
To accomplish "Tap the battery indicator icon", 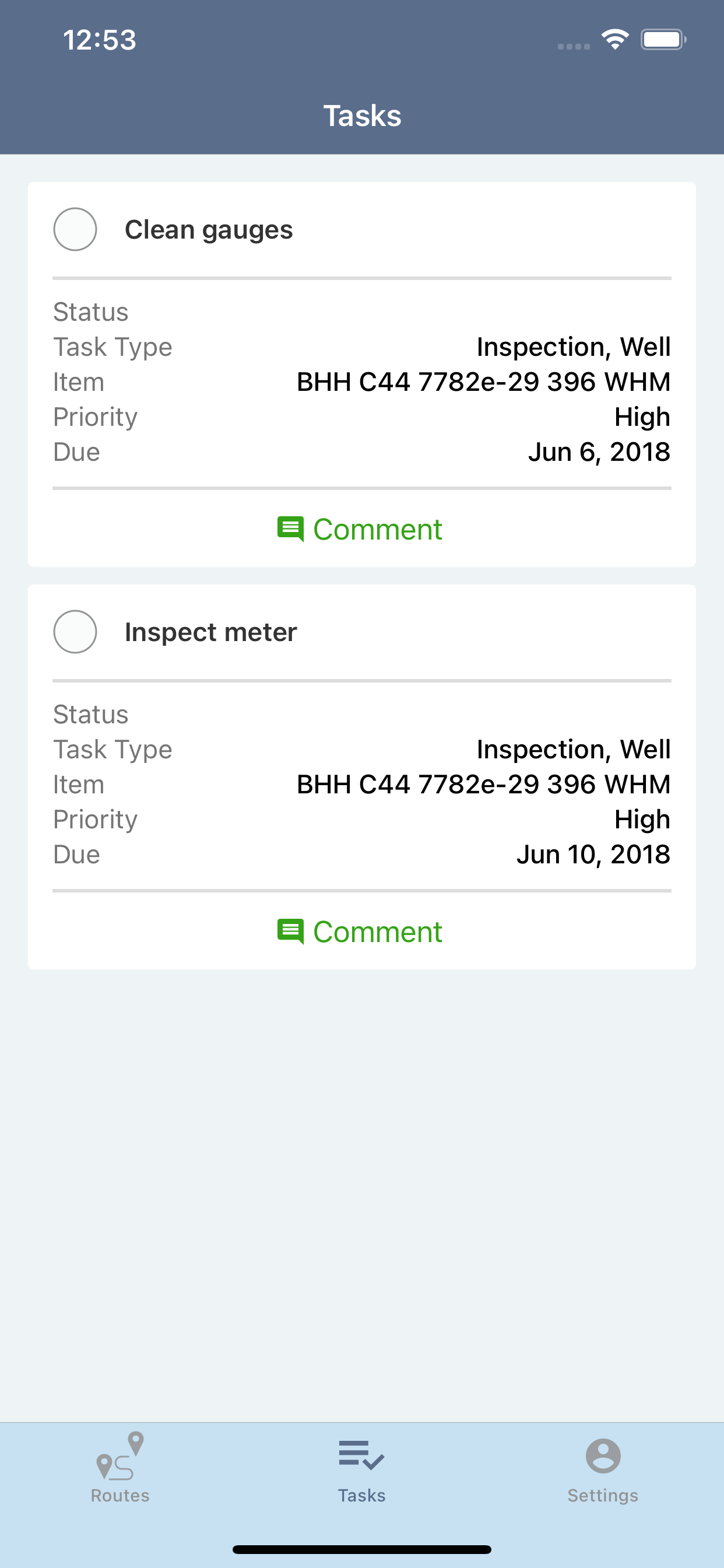I will tap(663, 40).
